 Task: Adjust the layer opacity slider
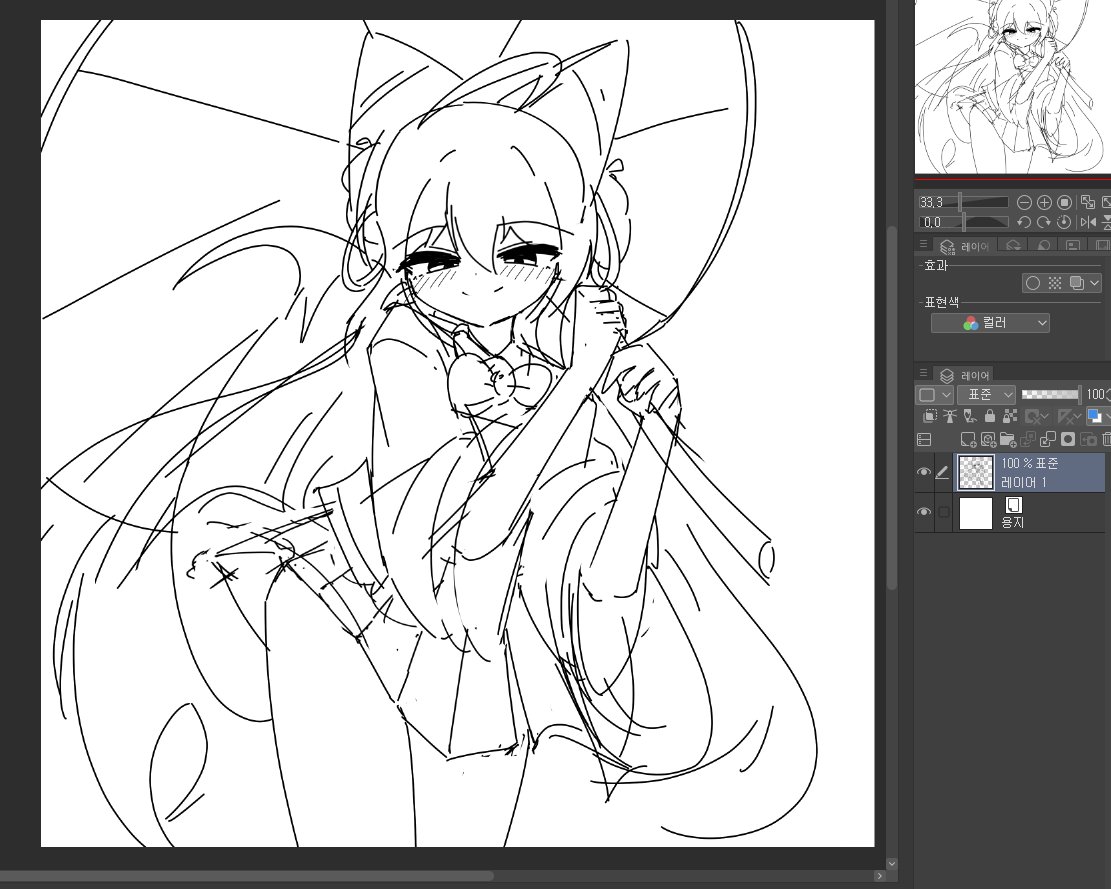coord(1051,395)
